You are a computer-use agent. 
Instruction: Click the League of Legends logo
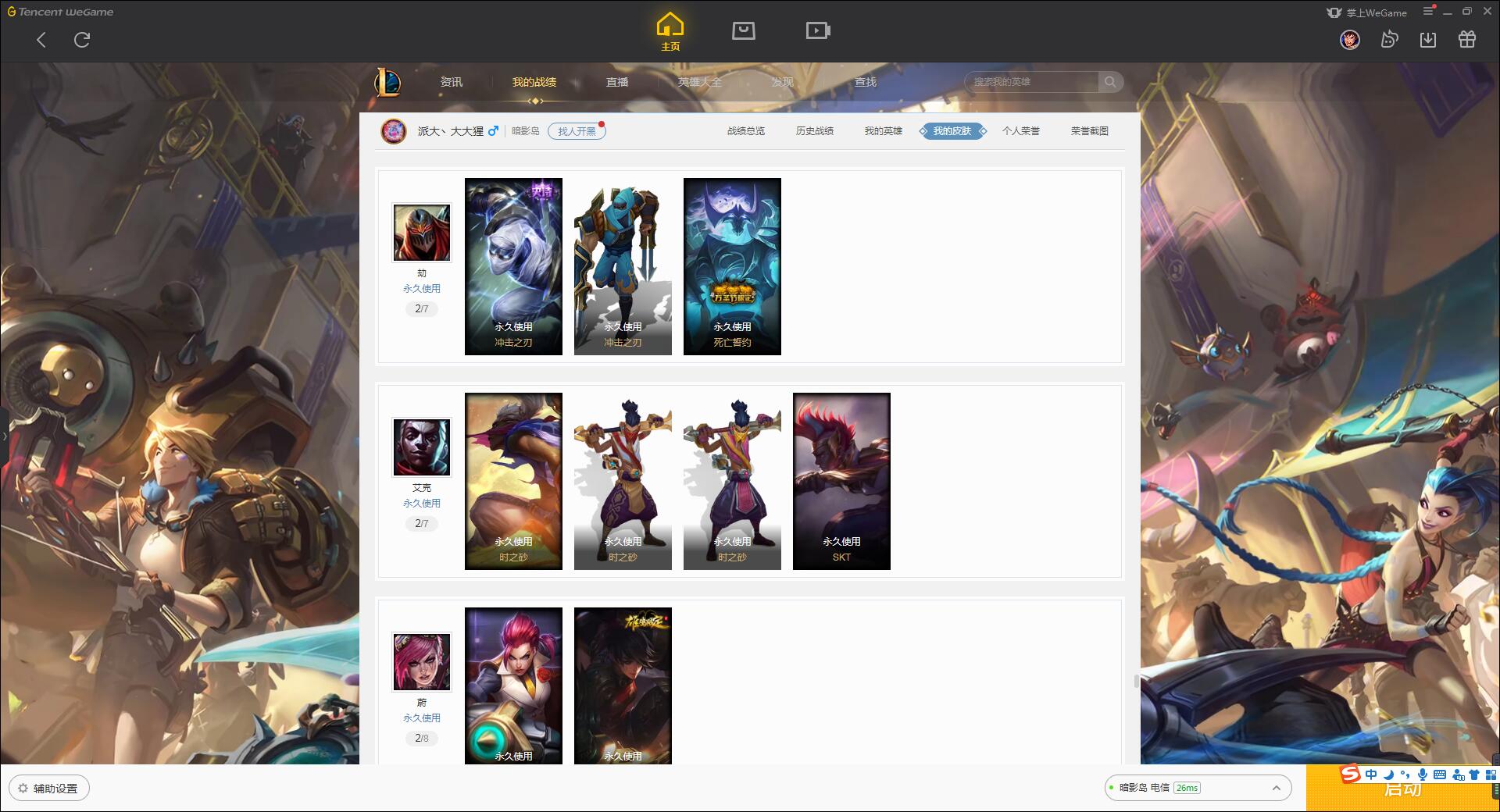(387, 82)
